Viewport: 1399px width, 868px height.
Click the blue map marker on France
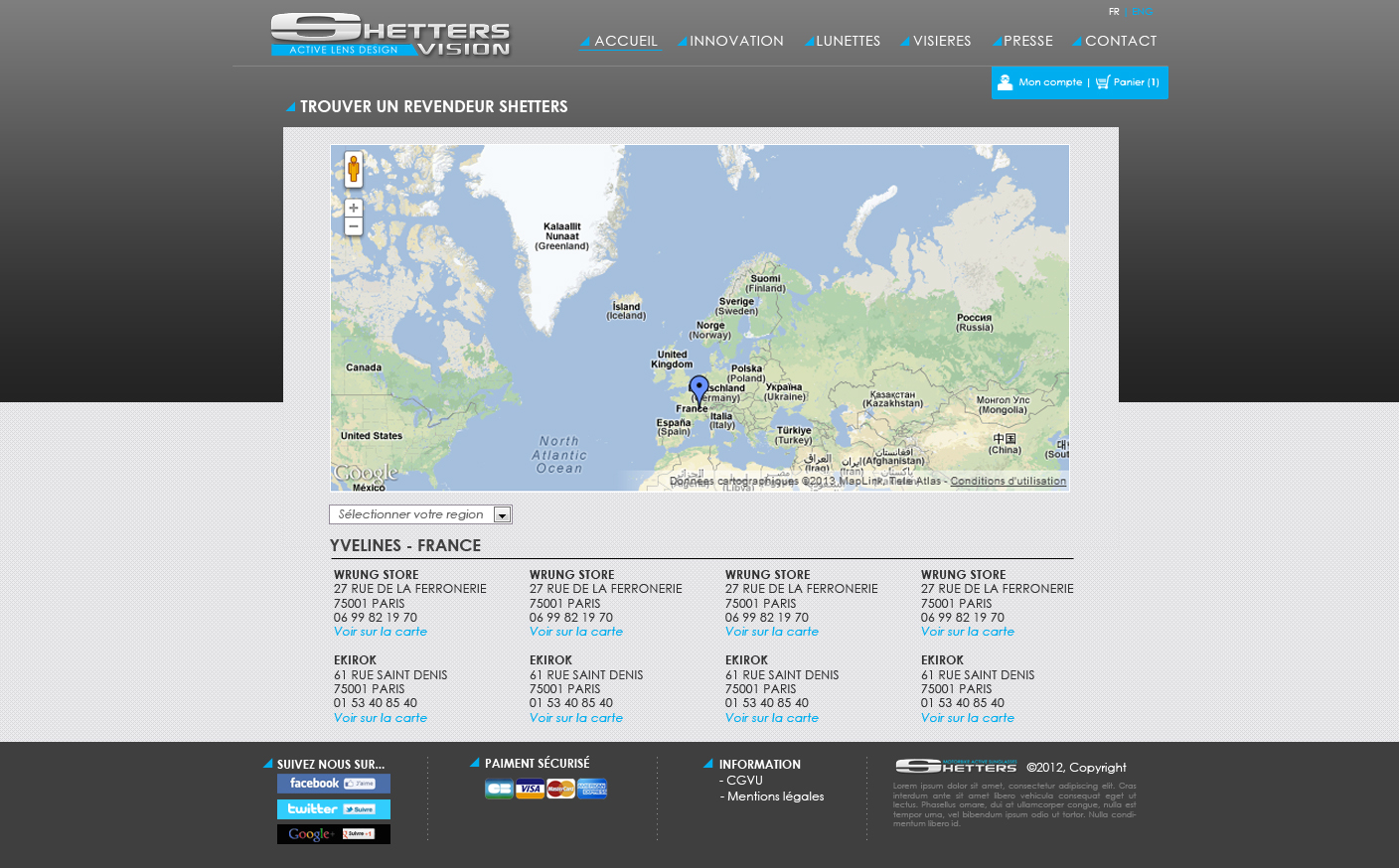point(699,388)
